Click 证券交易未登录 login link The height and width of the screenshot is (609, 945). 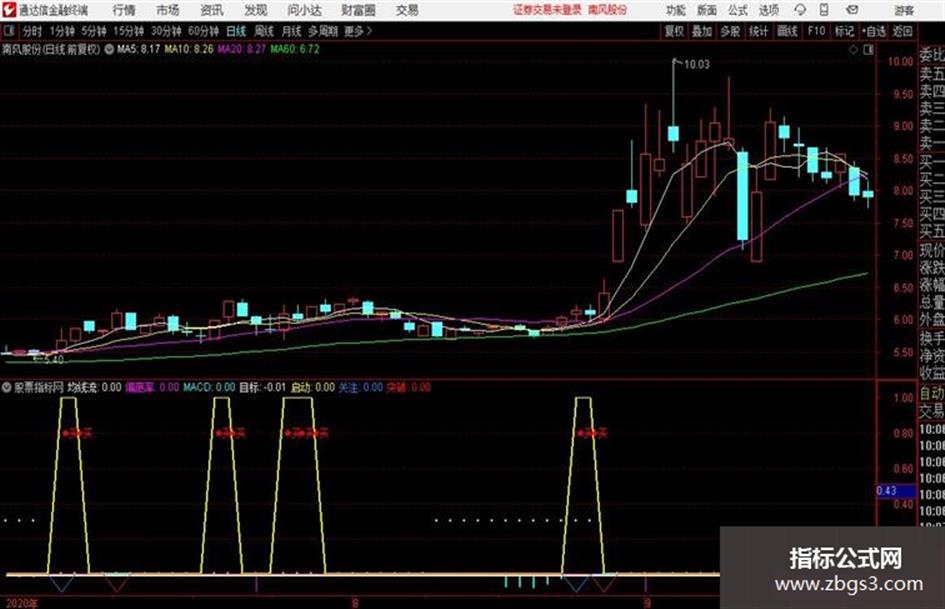pyautogui.click(x=547, y=10)
